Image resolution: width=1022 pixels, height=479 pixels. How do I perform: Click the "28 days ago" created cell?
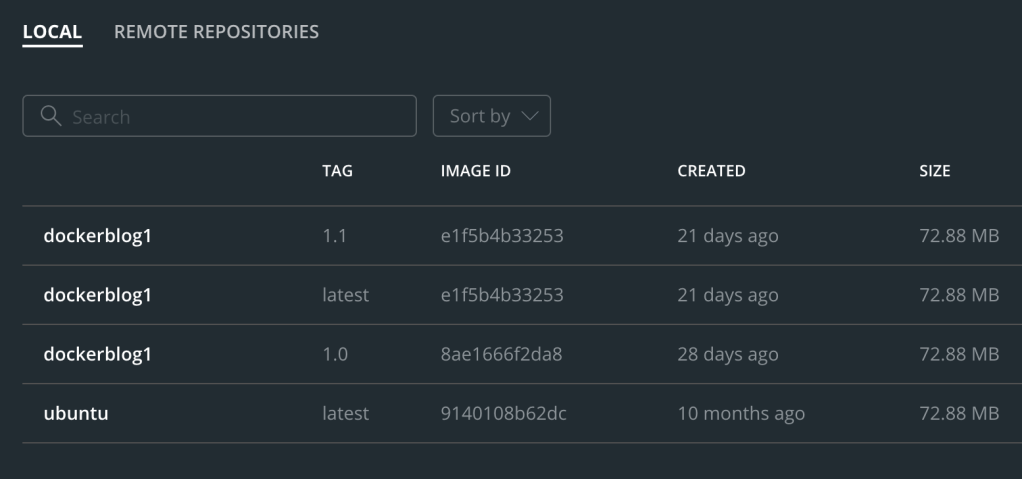(x=727, y=354)
